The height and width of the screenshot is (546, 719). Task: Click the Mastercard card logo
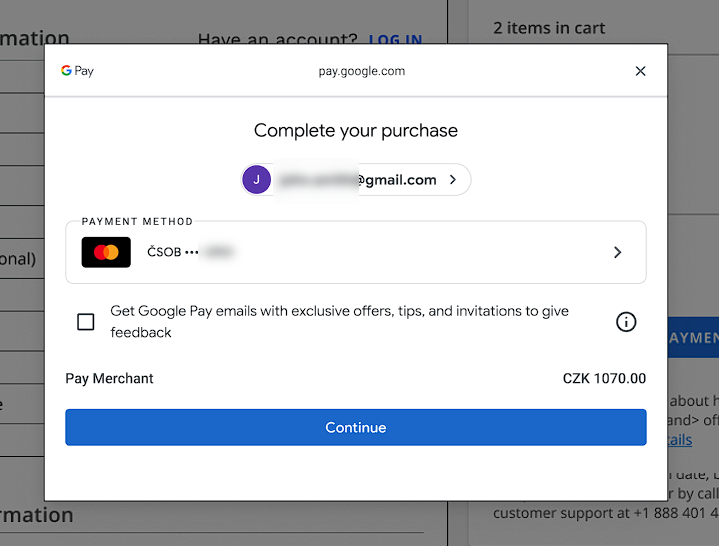(x=106, y=252)
